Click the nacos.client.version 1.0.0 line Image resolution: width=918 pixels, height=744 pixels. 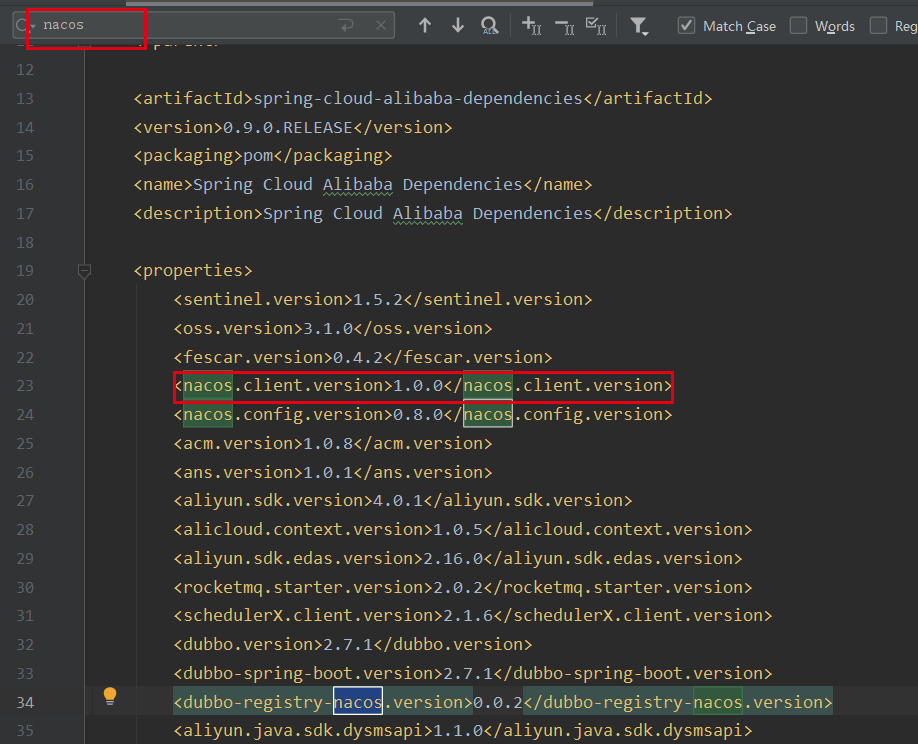[x=423, y=386]
